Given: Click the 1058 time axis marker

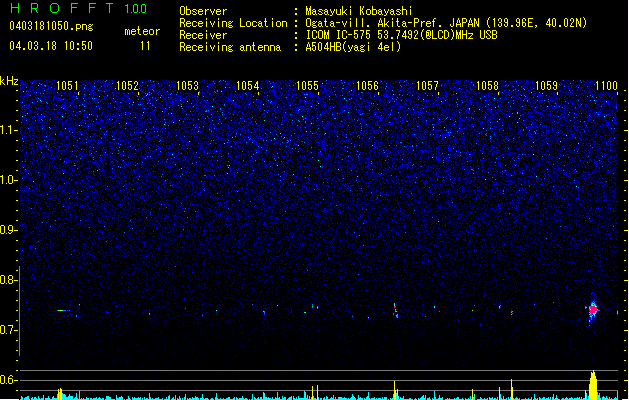Looking at the screenshot, I should [487, 86].
